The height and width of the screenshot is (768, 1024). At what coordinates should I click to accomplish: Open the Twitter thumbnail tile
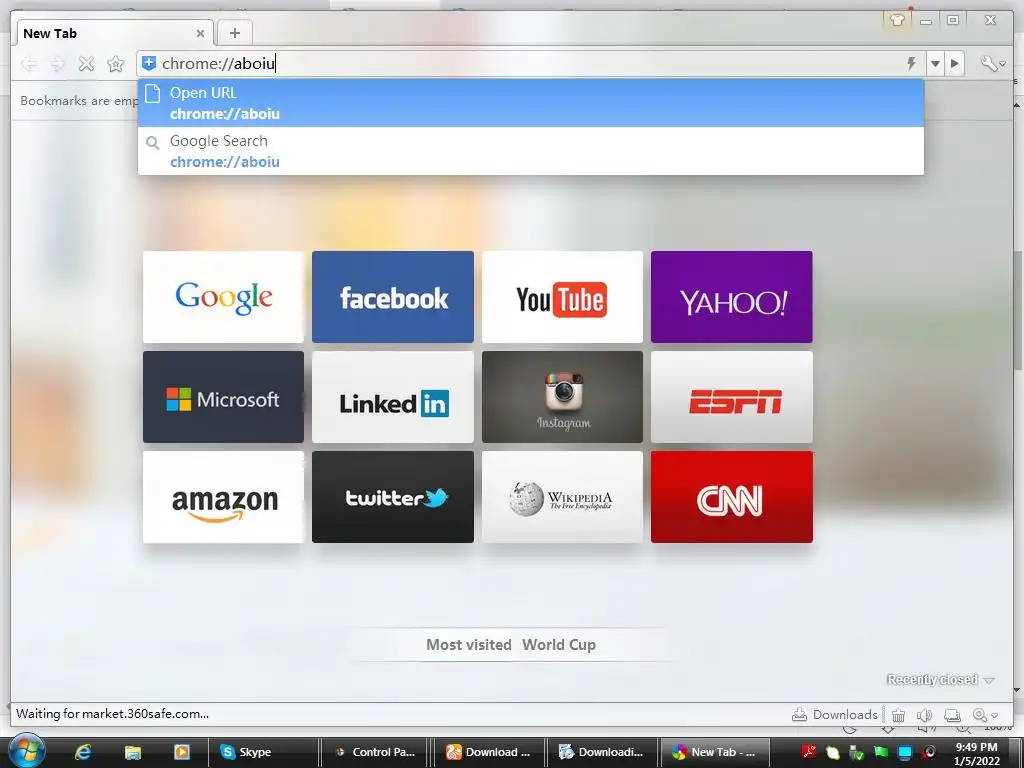coord(393,497)
